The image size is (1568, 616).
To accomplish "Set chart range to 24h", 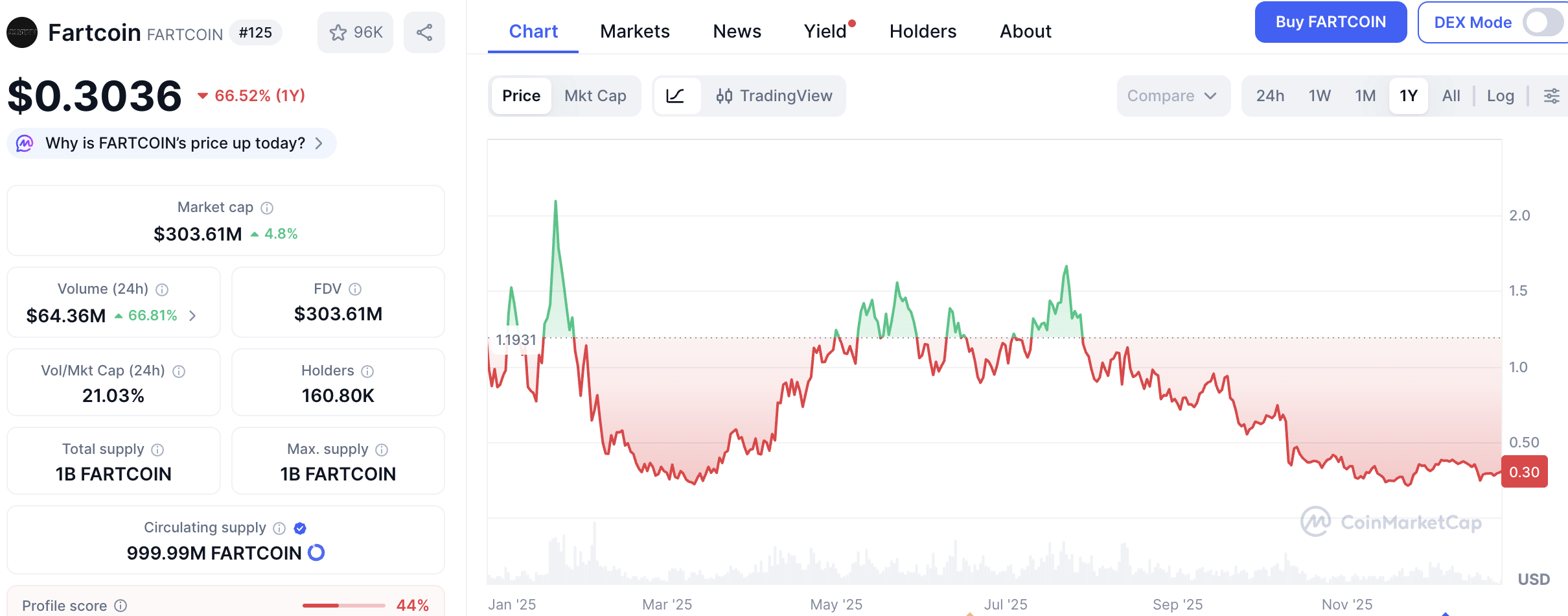I will click(1270, 96).
